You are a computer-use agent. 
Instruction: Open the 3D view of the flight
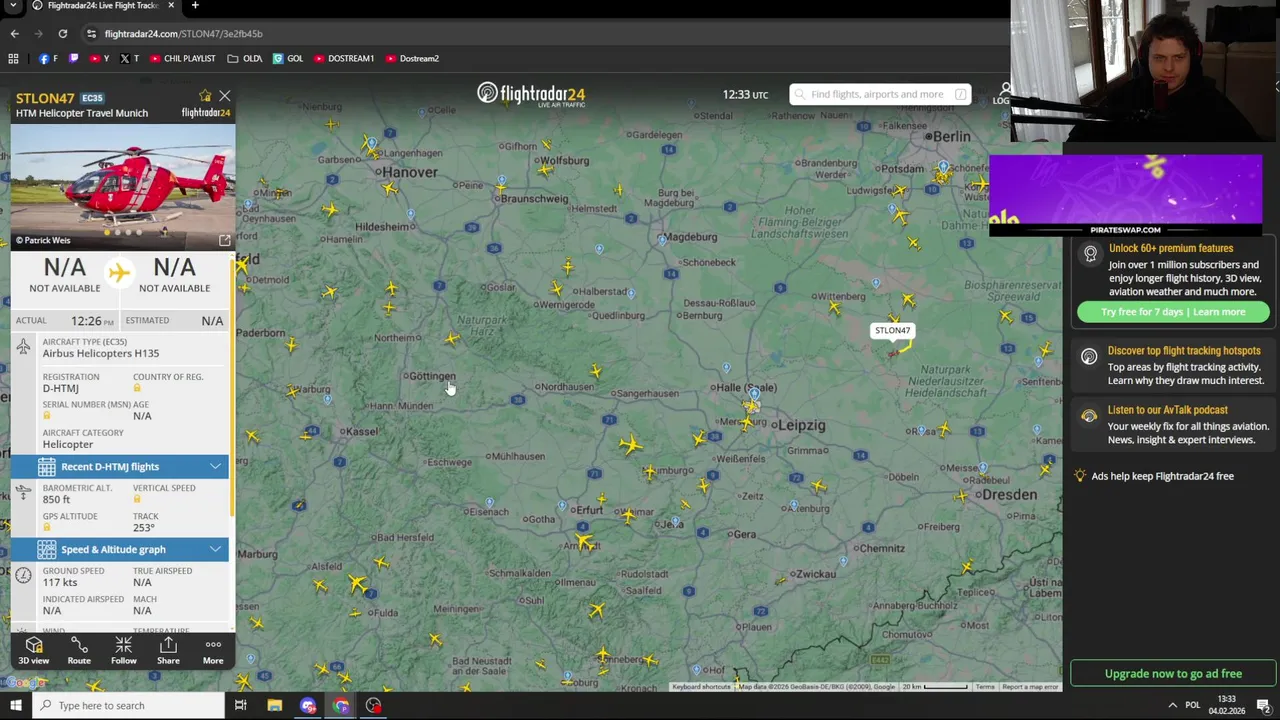click(x=34, y=650)
